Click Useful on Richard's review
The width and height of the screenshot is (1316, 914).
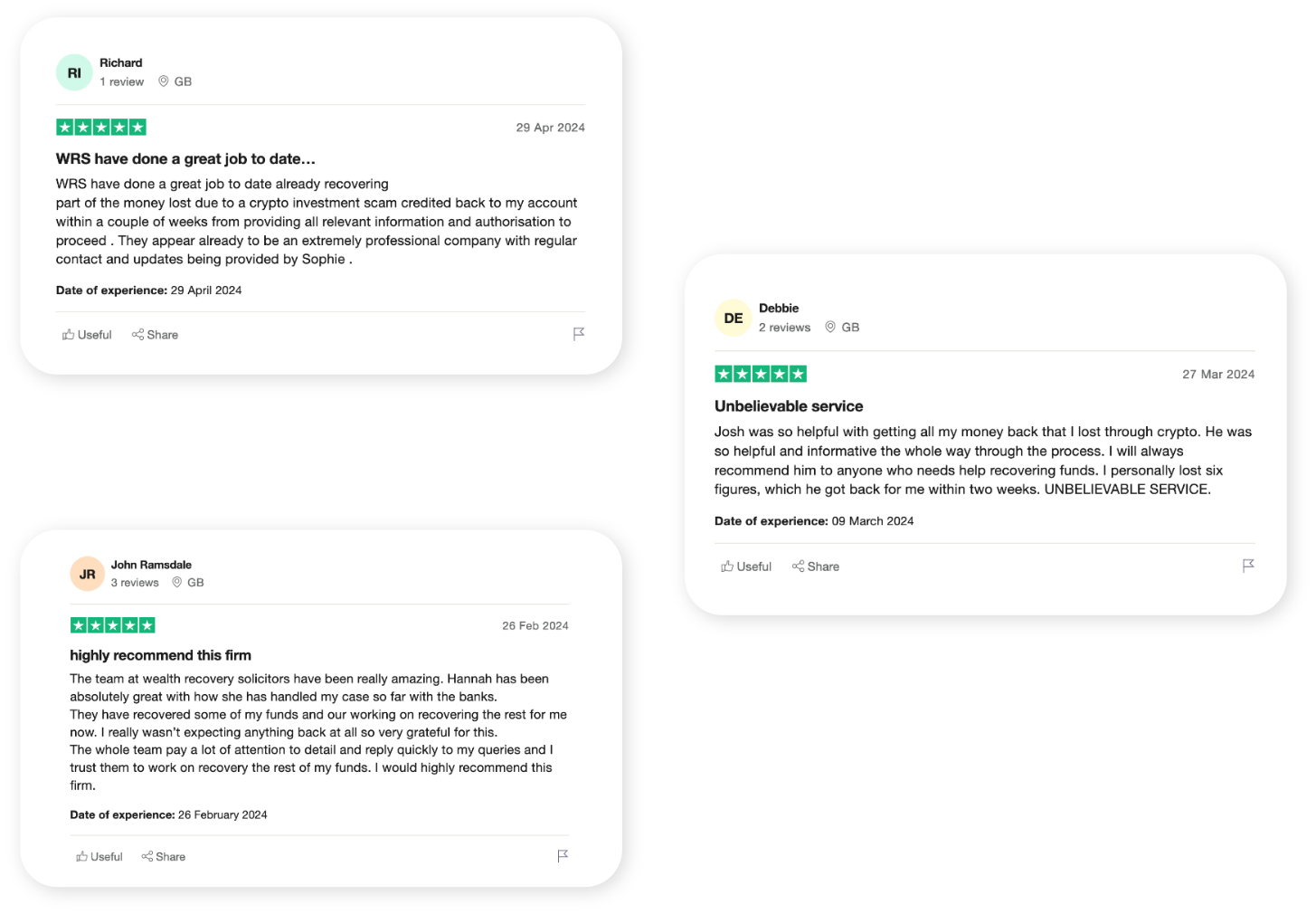click(x=87, y=335)
